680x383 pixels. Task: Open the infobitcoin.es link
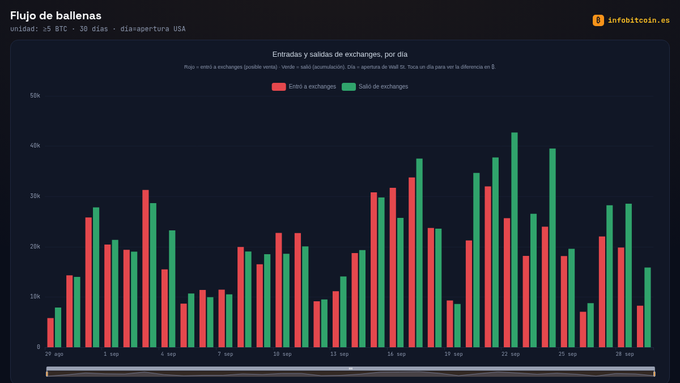638,20
